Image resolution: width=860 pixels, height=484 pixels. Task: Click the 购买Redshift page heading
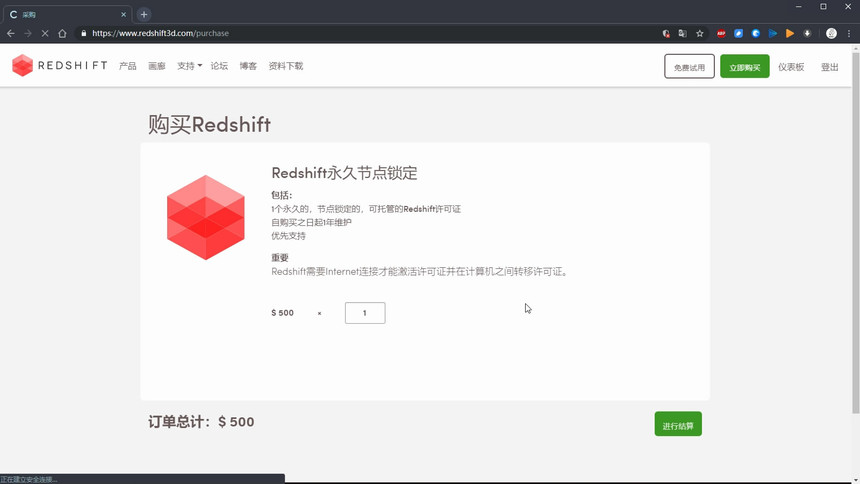pos(210,125)
